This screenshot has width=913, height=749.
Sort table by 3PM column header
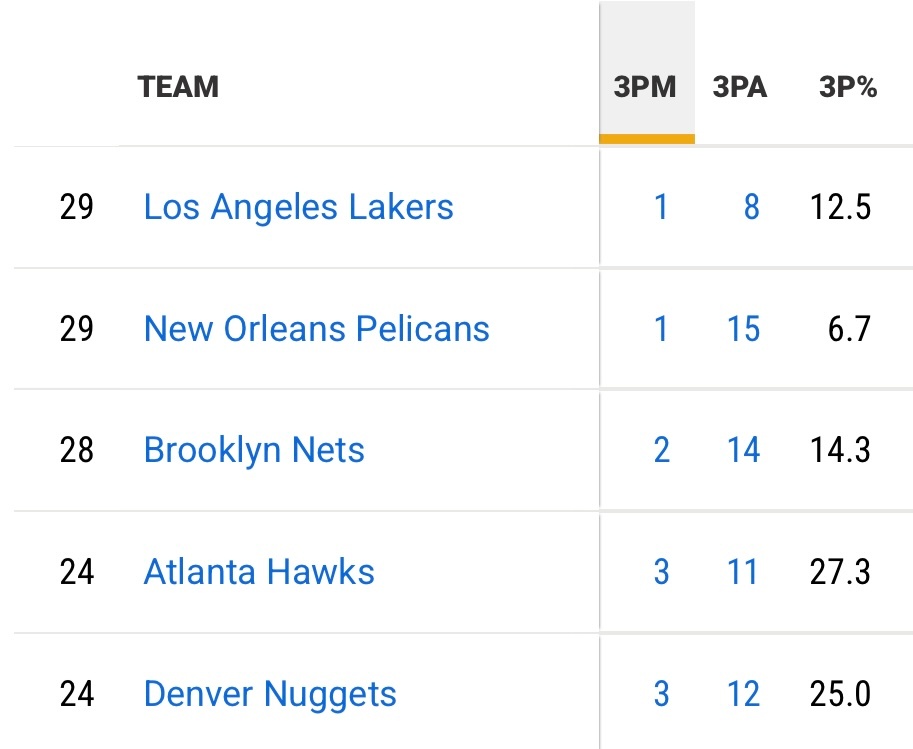645,87
